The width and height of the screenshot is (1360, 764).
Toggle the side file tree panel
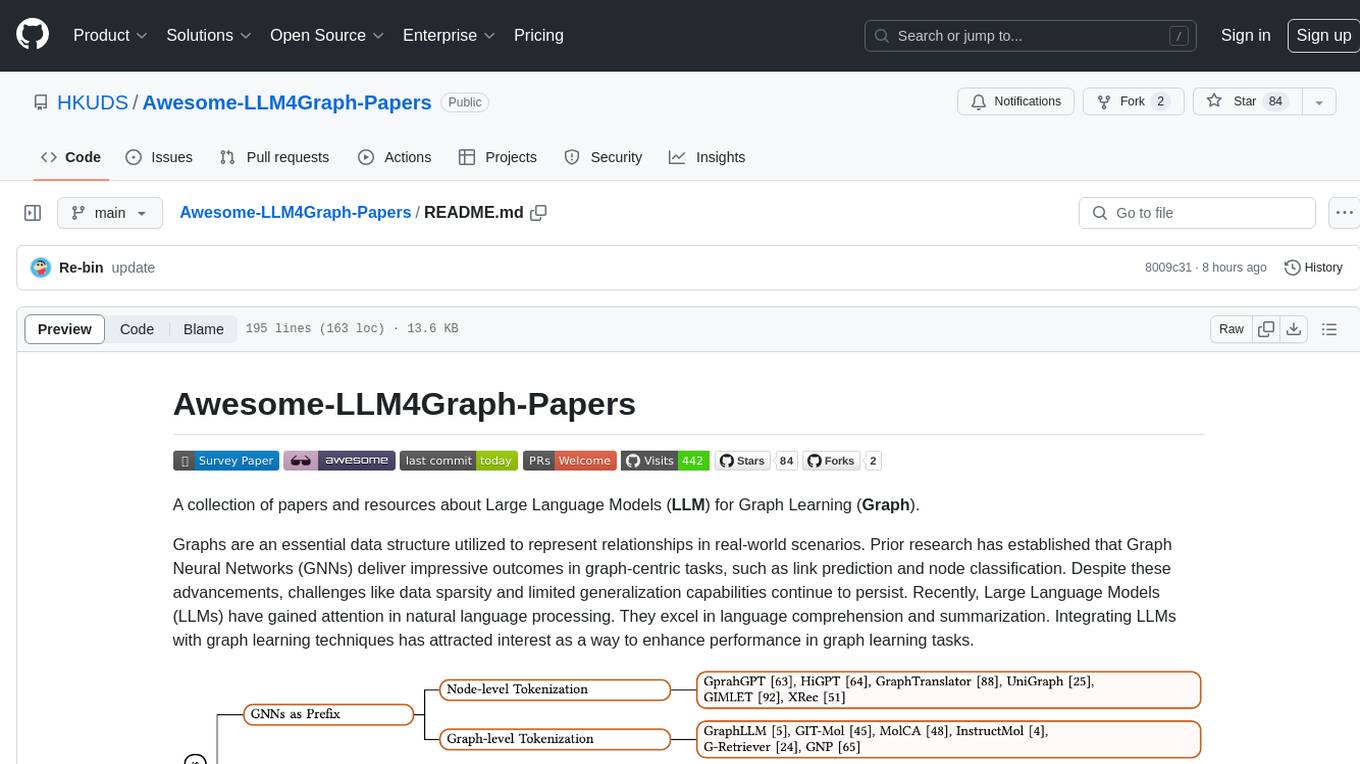33,213
